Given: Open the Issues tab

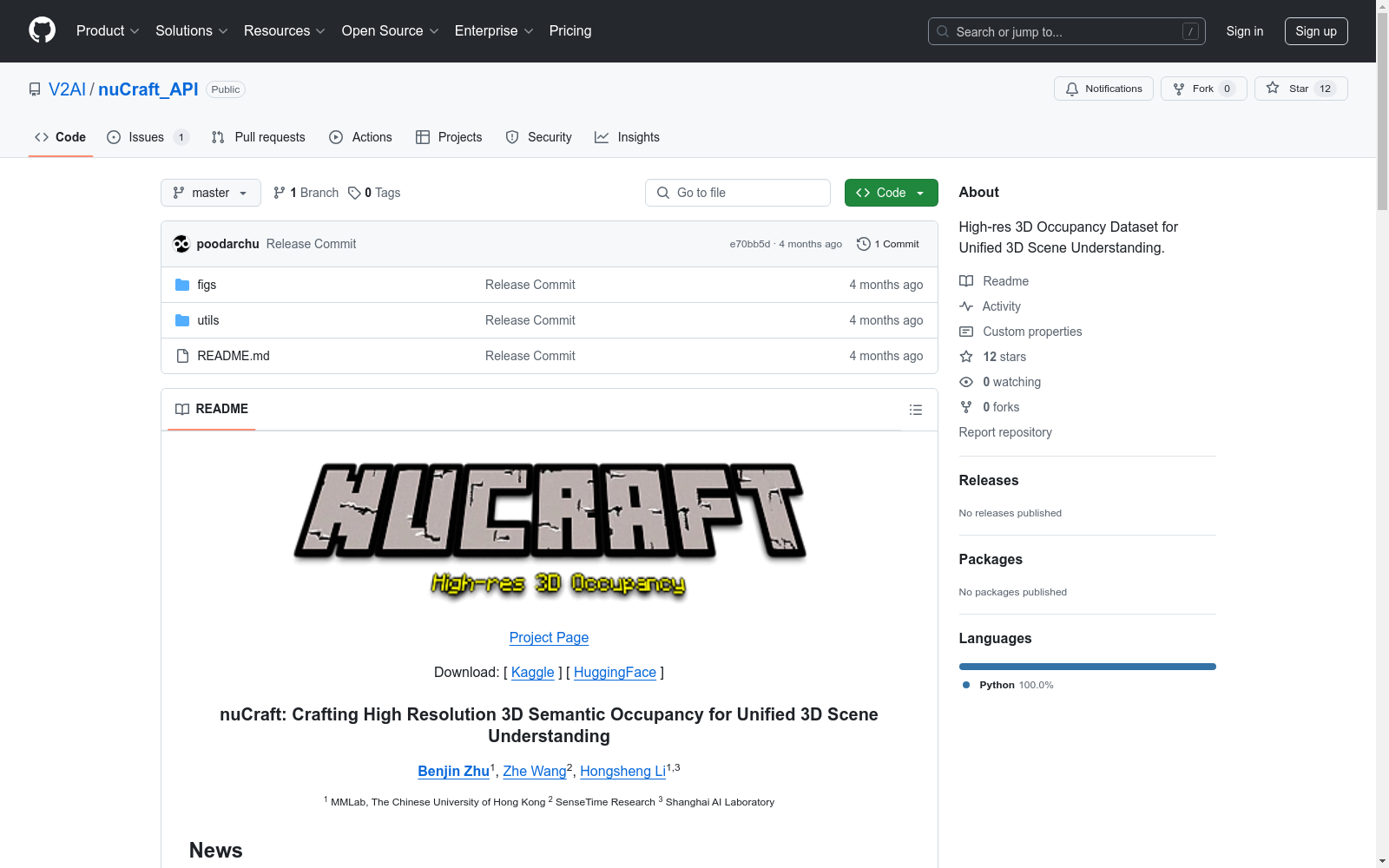Looking at the screenshot, I should pyautogui.click(x=148, y=137).
